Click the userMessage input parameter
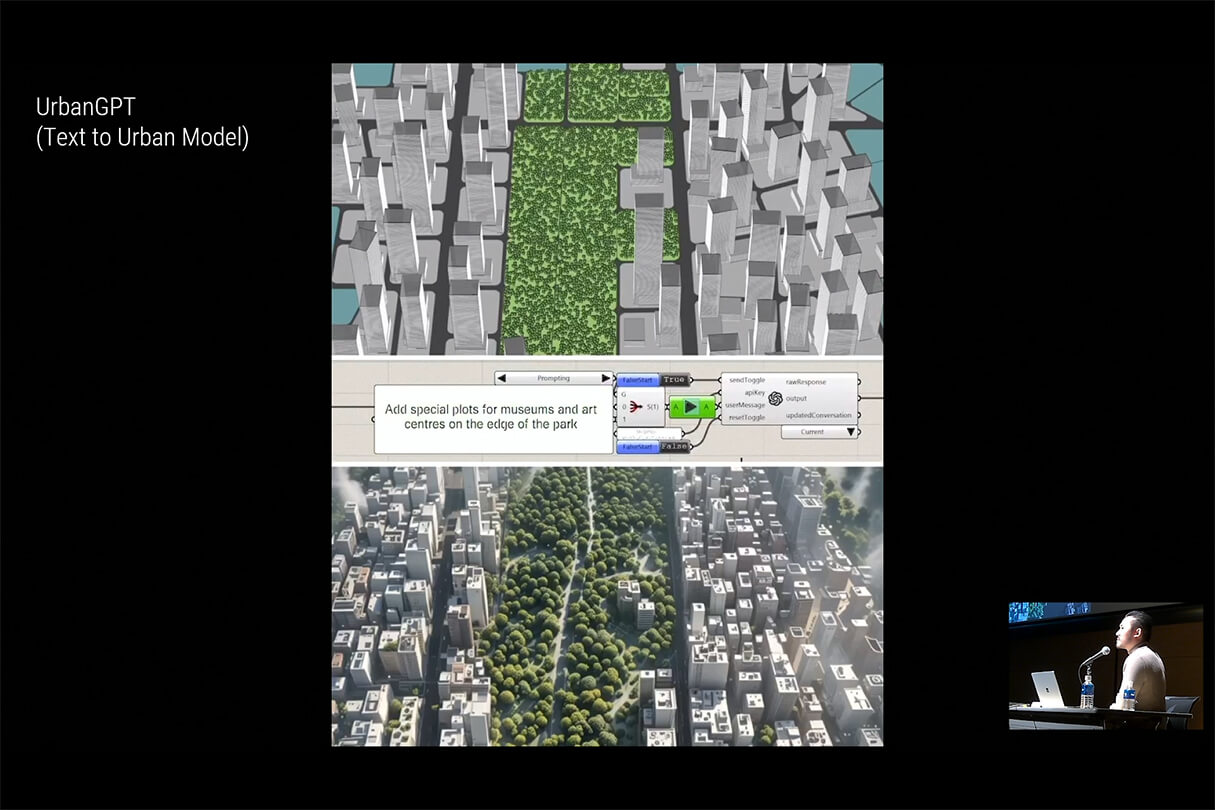Screen dimensions: 1215x810 745,405
